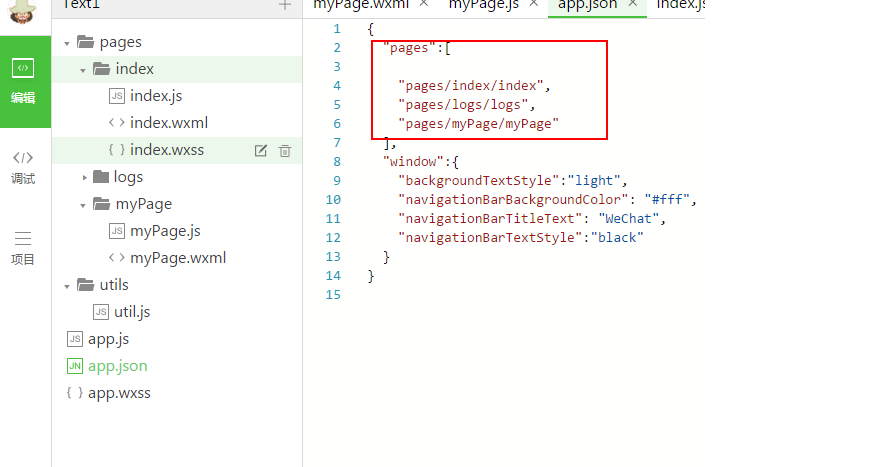Collapse the pages folder arrow
Screen dimensions: 881x467
coord(67,43)
